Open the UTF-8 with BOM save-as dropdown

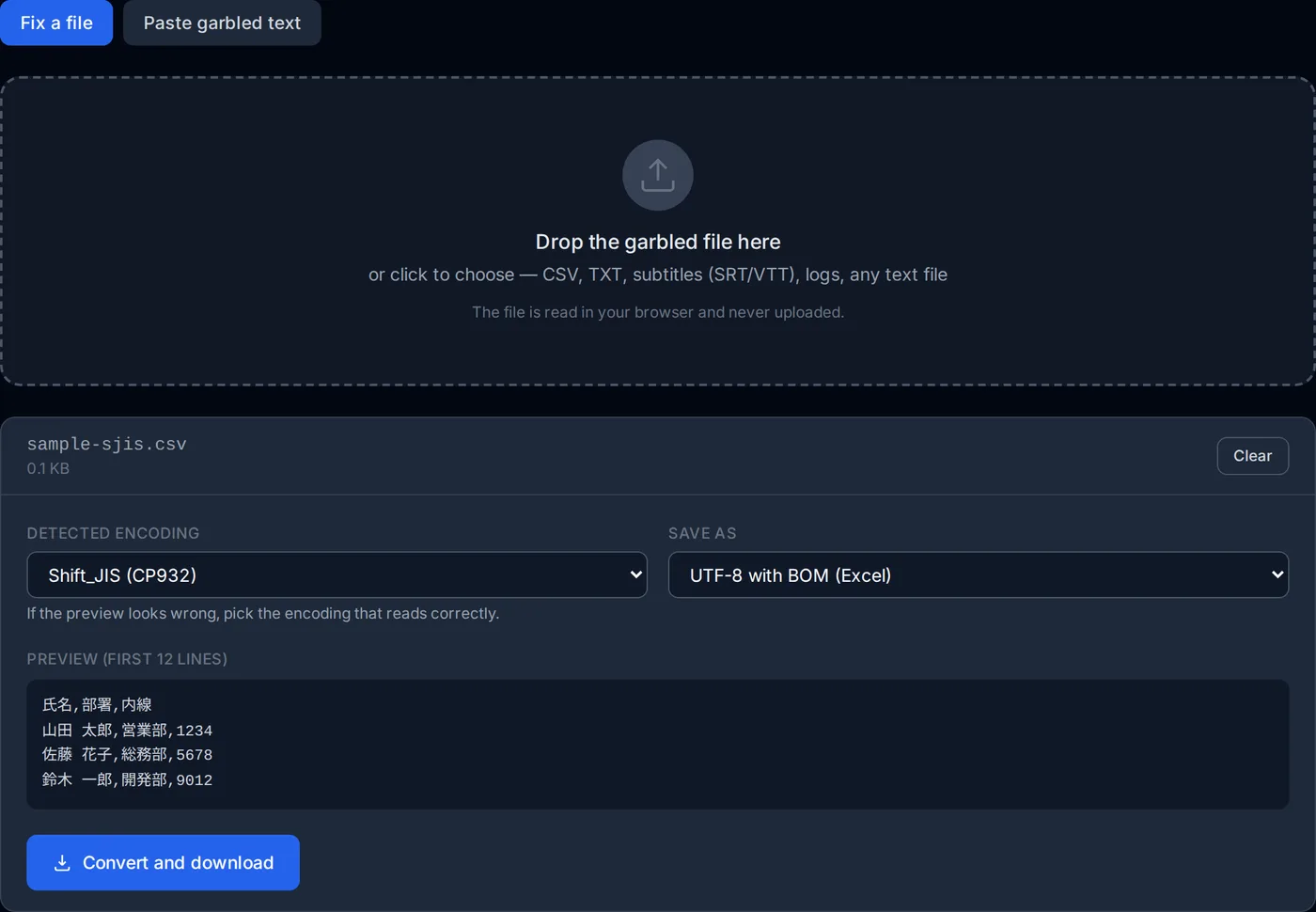click(x=978, y=575)
